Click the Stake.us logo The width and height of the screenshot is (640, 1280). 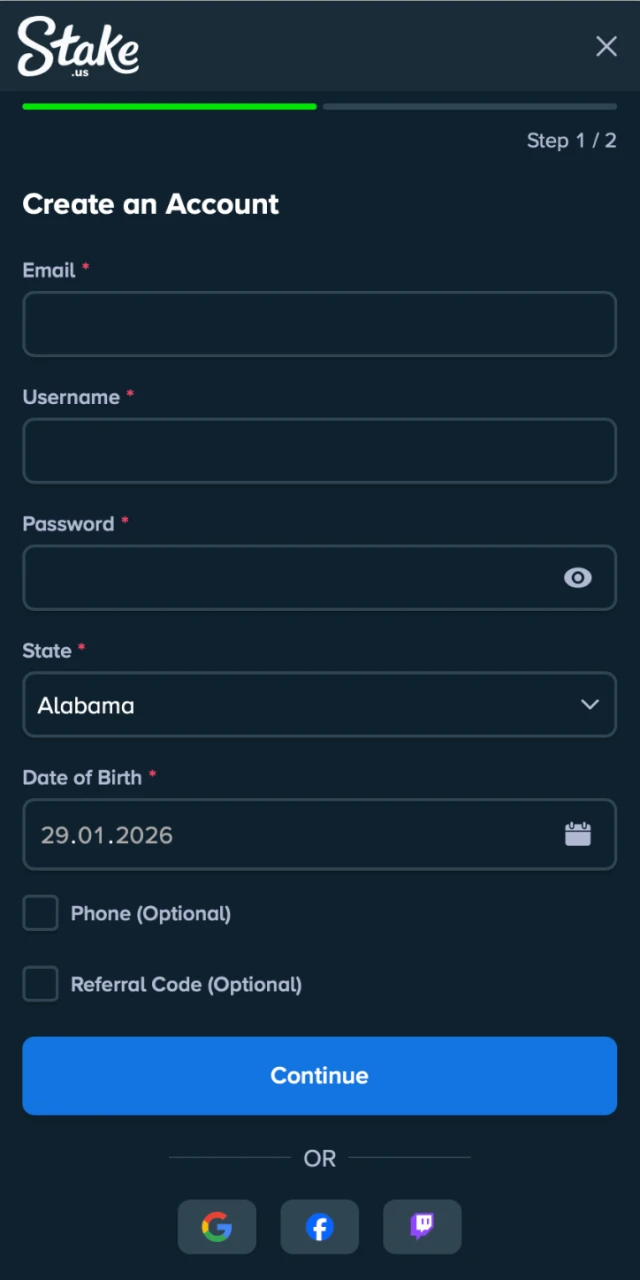[77, 46]
